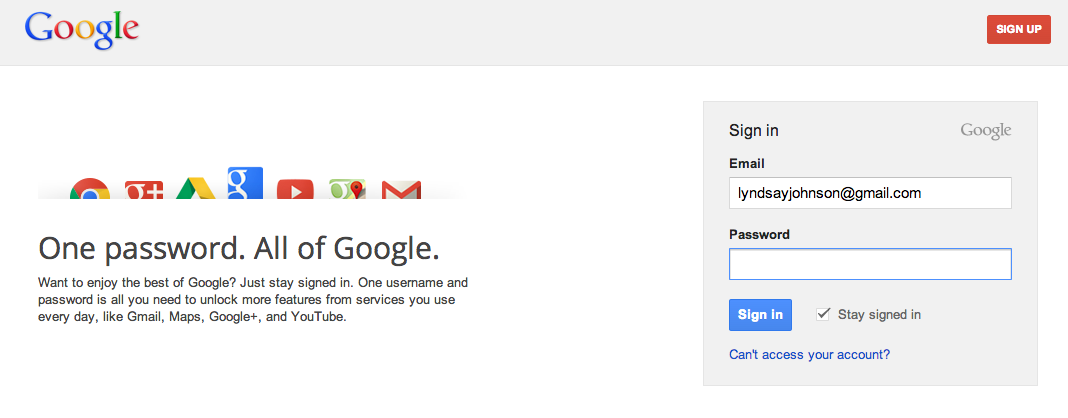
Task: Click the Stay signed in label text
Action: point(879,314)
